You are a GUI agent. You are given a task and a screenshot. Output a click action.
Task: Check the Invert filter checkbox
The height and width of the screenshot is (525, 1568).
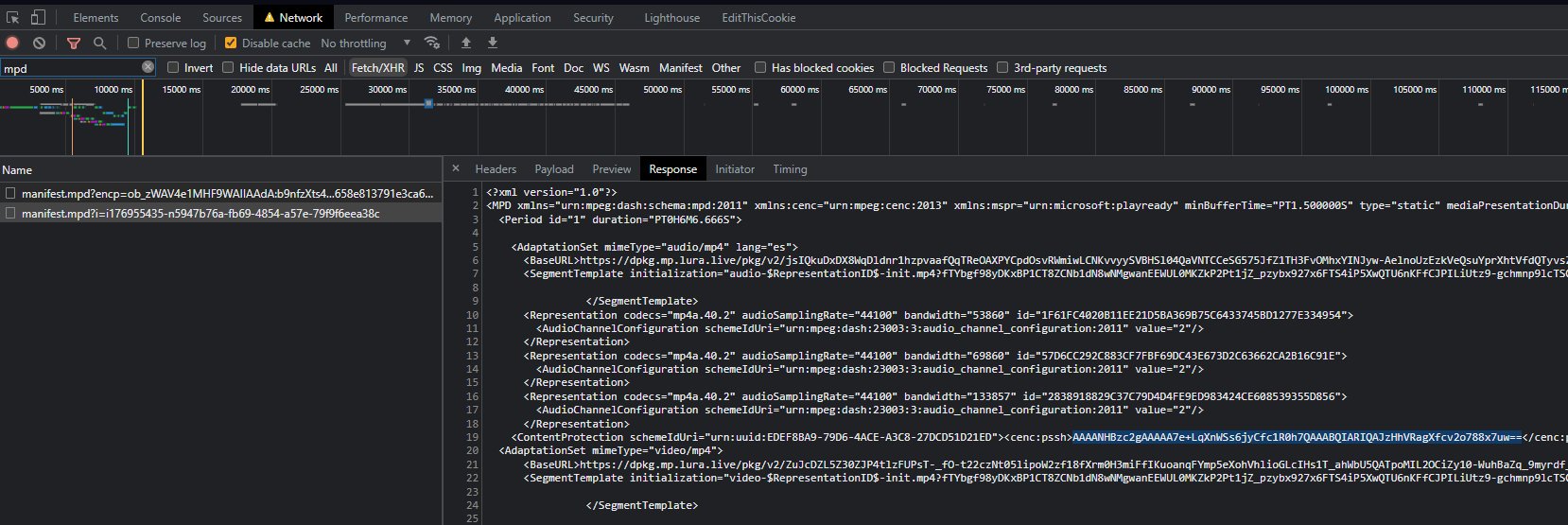pos(173,67)
